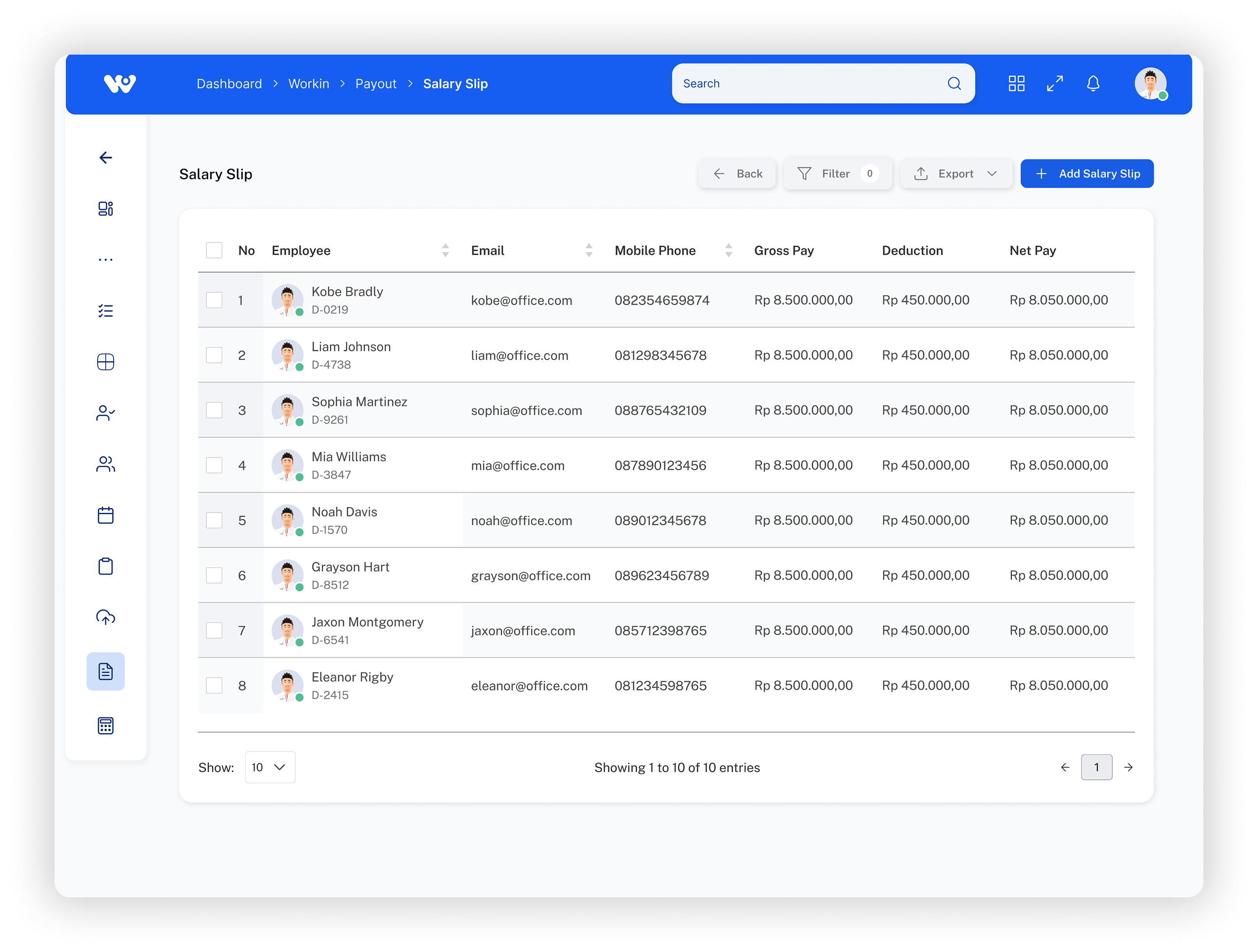Open sidebar dashboard widgets icon

105,209
